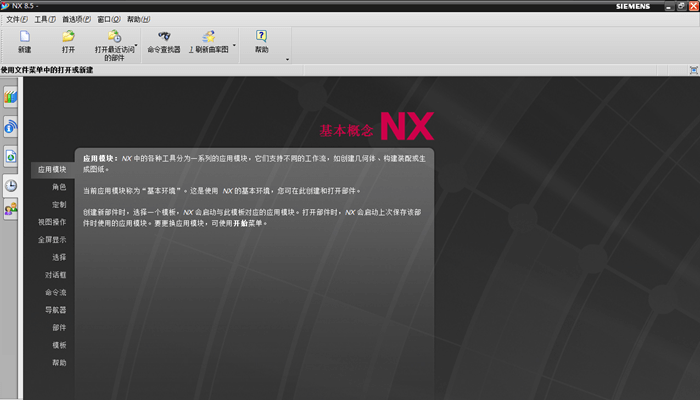Click the New (新建) file icon

[25, 36]
